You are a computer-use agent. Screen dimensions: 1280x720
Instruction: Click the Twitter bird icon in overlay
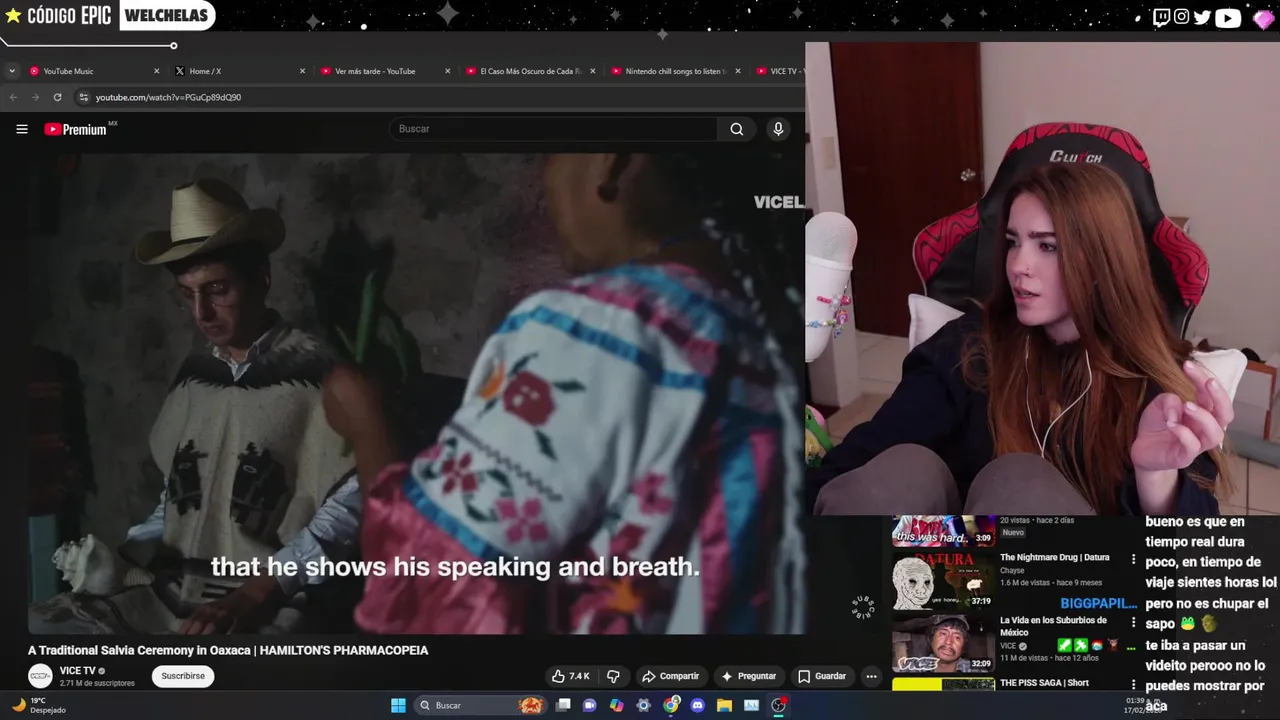click(x=1202, y=17)
